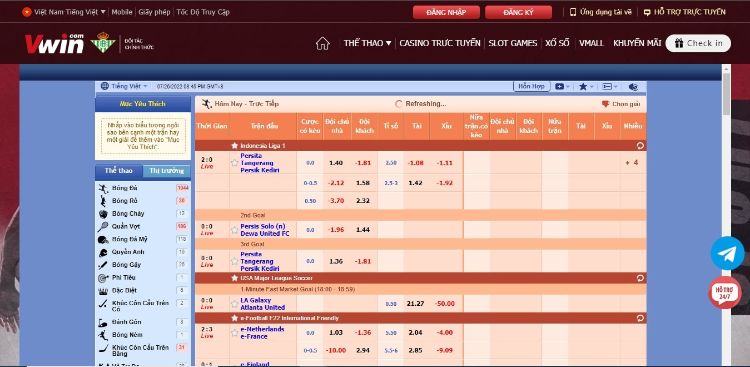The height and width of the screenshot is (367, 750).
Task: Refresh the USA Major League Soccer section
Action: tap(640, 278)
